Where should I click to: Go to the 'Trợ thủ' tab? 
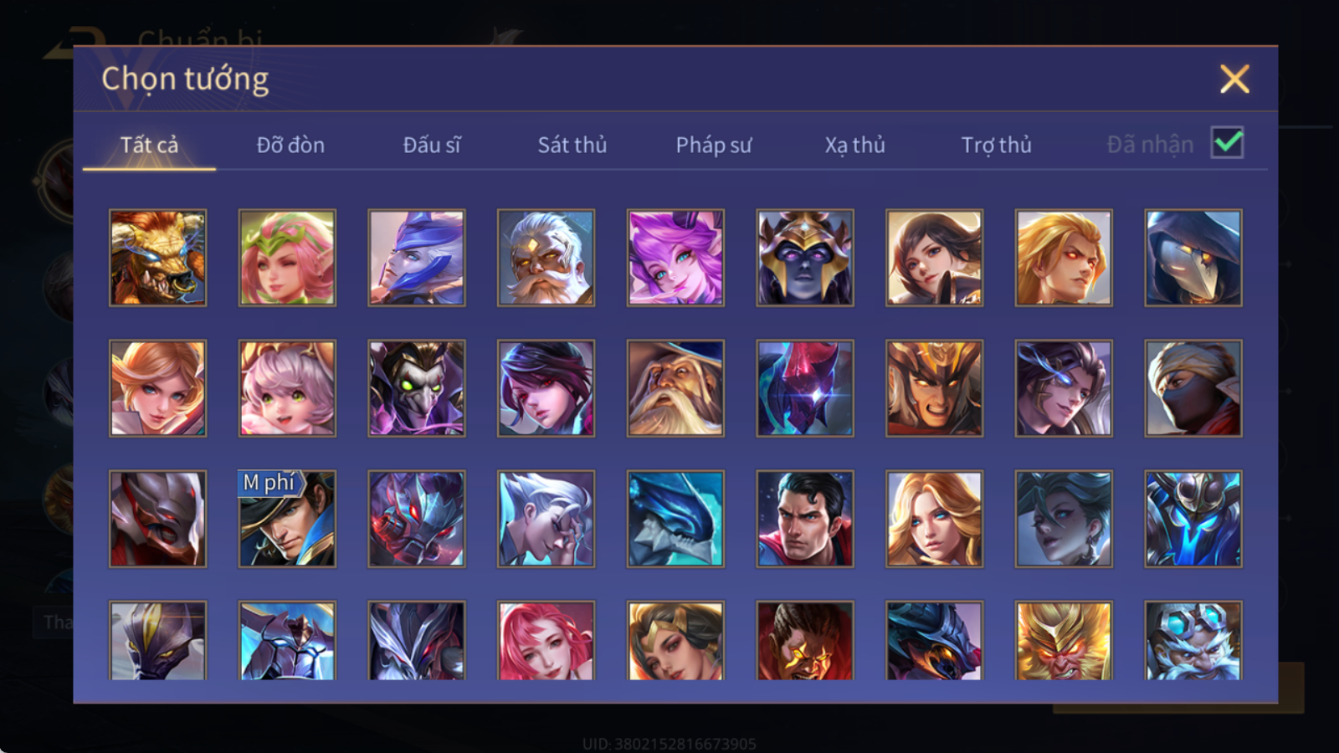click(996, 145)
